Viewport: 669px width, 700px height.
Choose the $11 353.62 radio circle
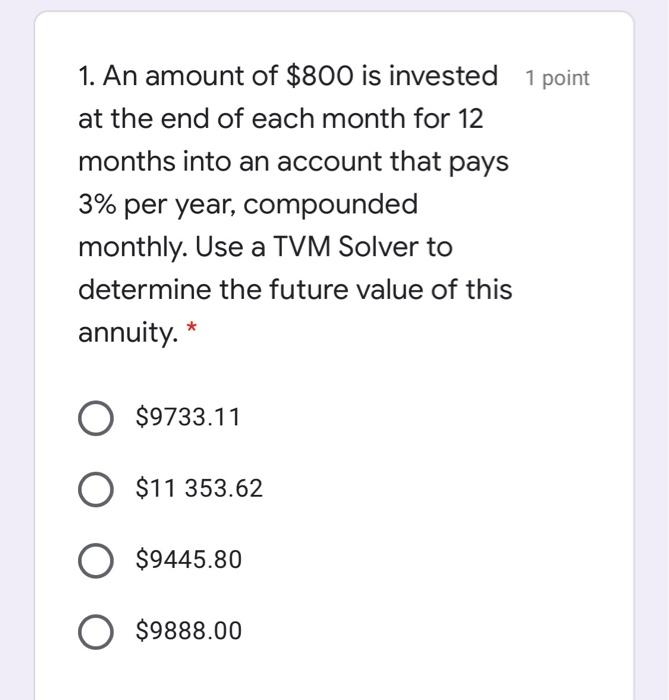coord(95,489)
